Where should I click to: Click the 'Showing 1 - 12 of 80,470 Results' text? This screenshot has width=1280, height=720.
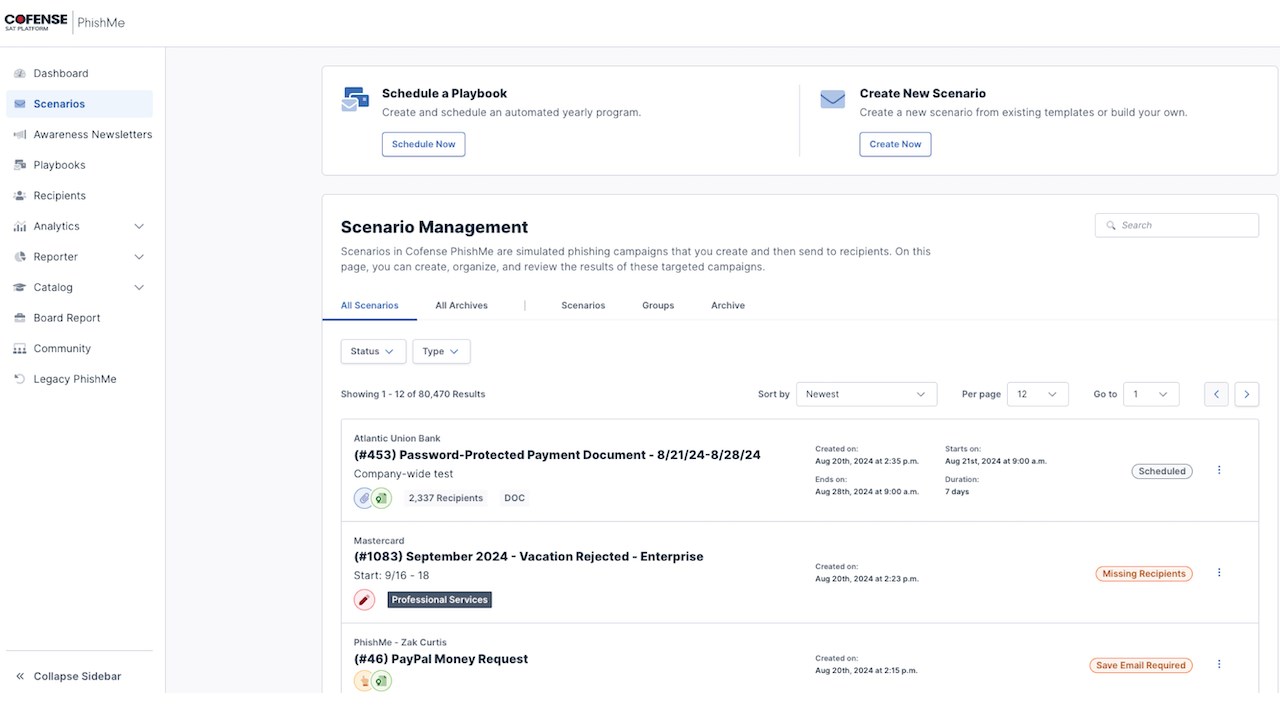(x=413, y=394)
